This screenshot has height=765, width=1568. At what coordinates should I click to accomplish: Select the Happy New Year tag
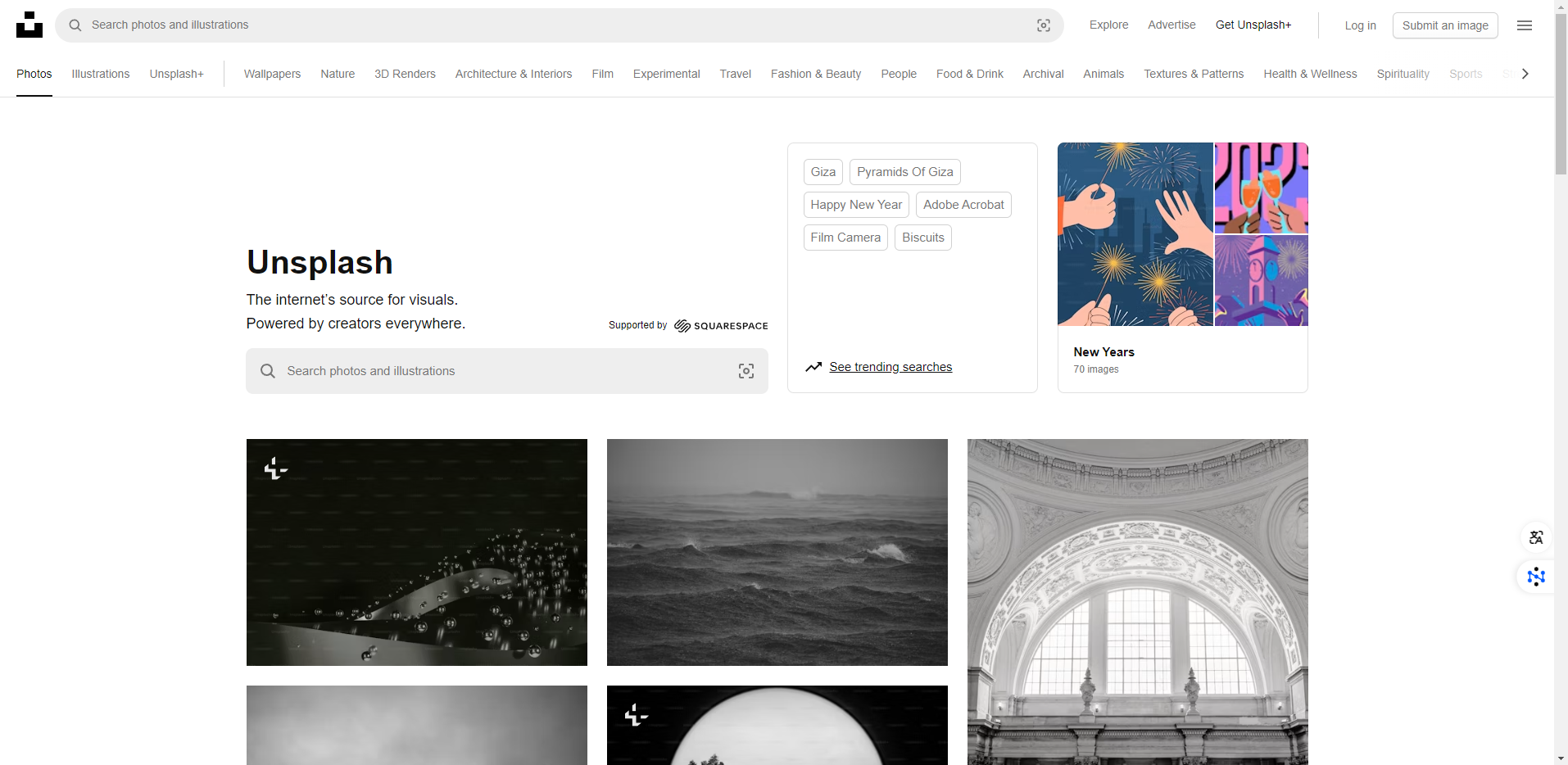coord(856,205)
